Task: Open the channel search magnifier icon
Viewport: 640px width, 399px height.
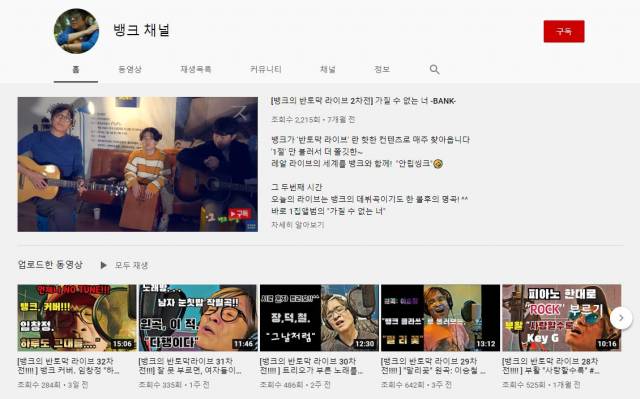Action: (x=435, y=69)
